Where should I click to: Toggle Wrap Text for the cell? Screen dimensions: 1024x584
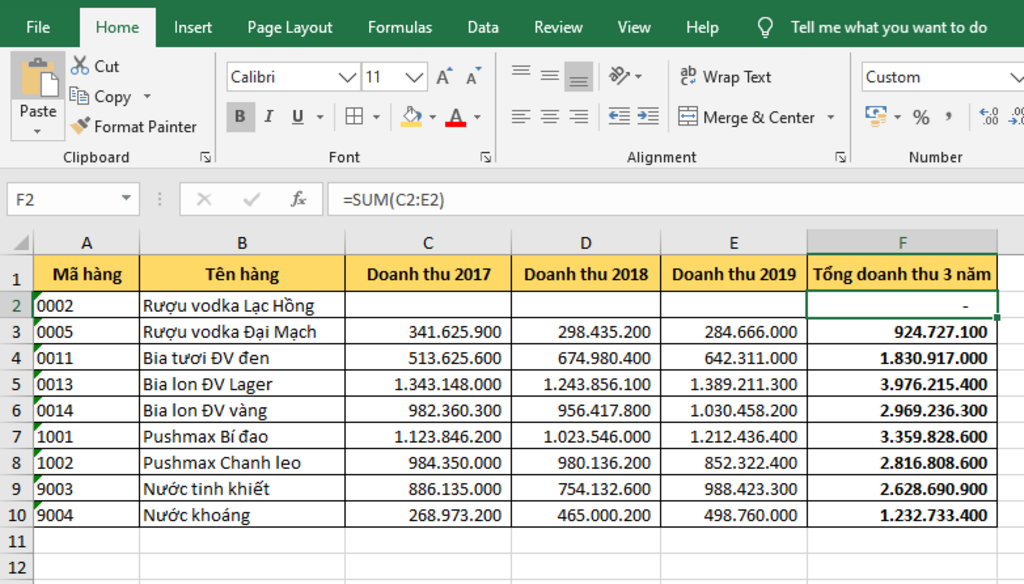click(x=726, y=77)
